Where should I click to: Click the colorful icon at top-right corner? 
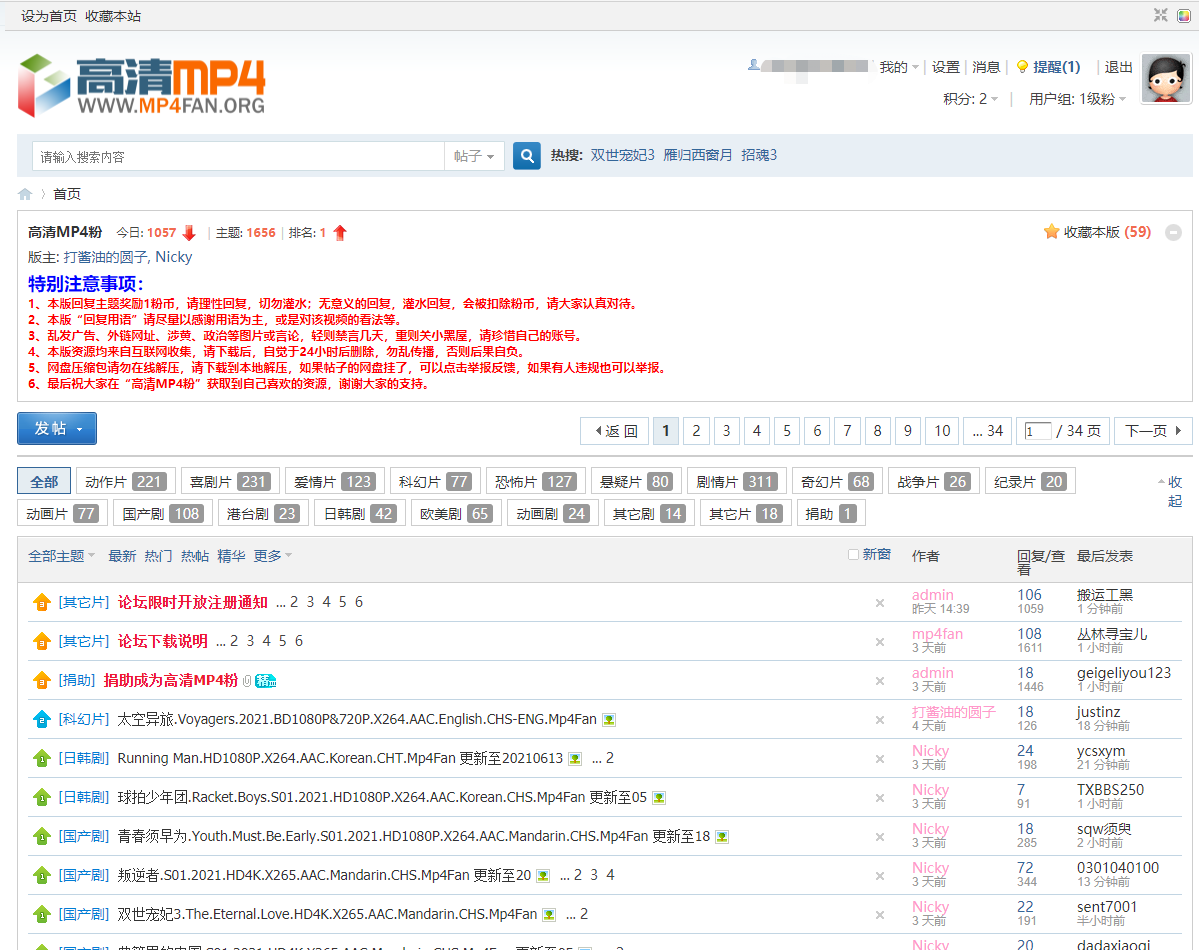(x=1184, y=15)
